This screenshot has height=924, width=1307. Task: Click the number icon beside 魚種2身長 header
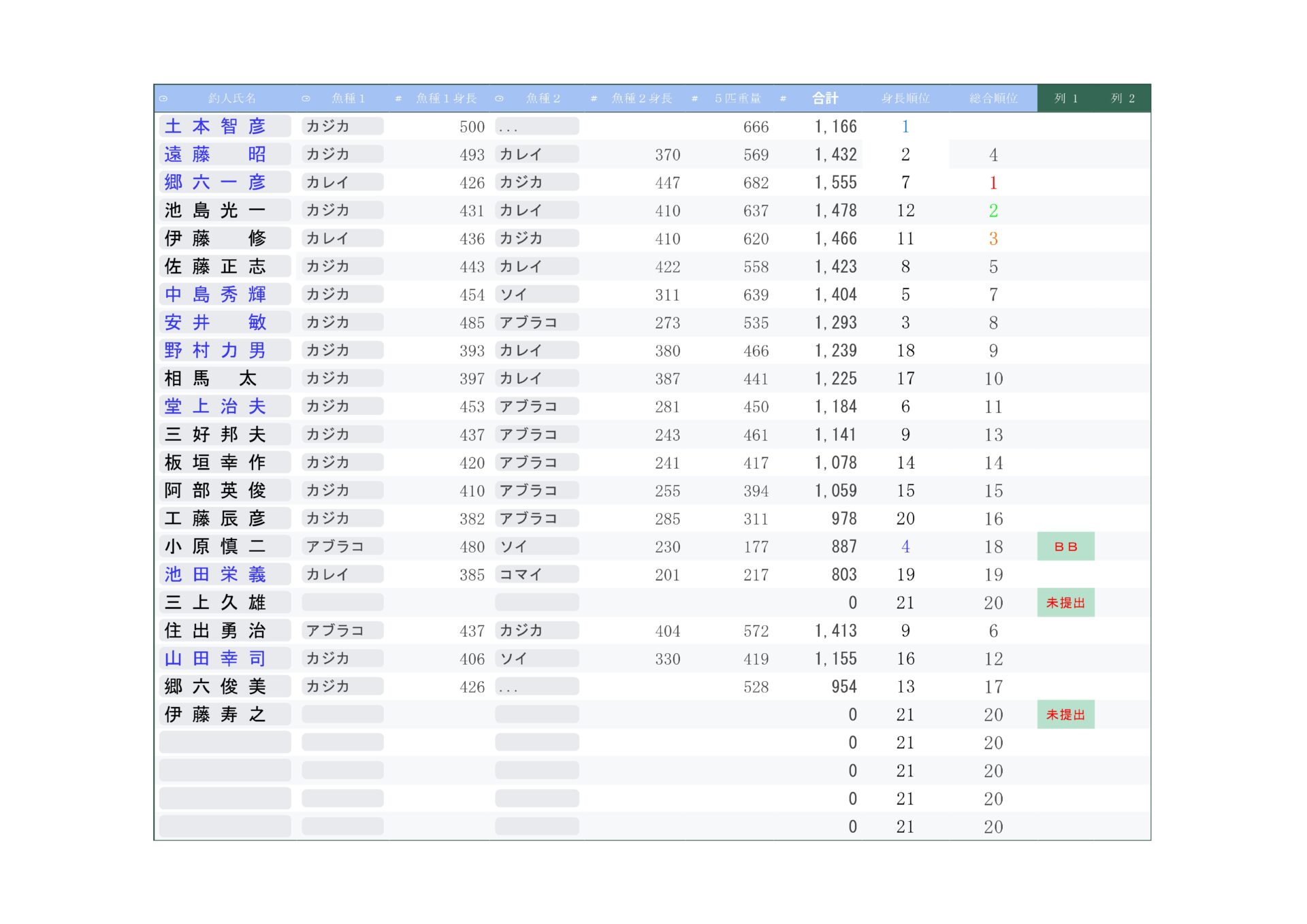[594, 99]
